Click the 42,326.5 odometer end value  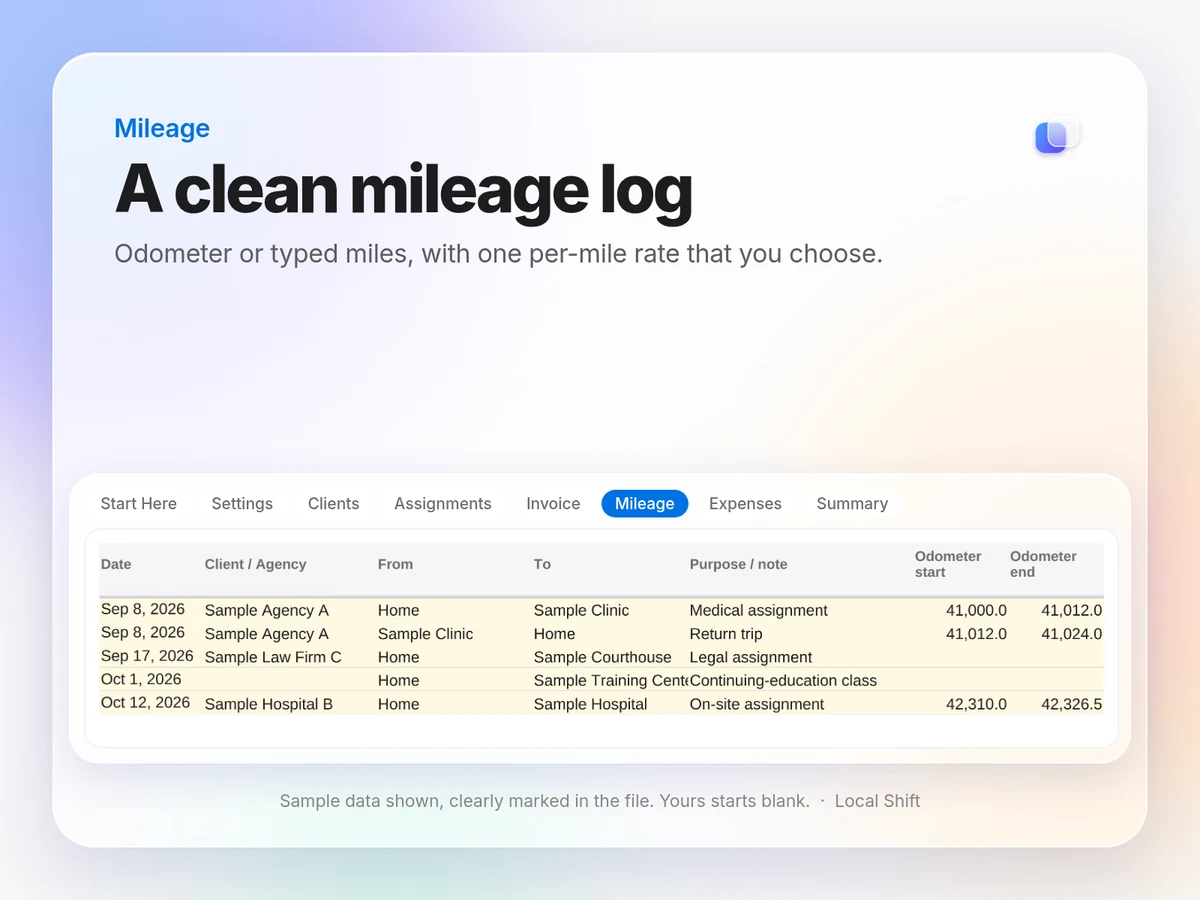1071,704
